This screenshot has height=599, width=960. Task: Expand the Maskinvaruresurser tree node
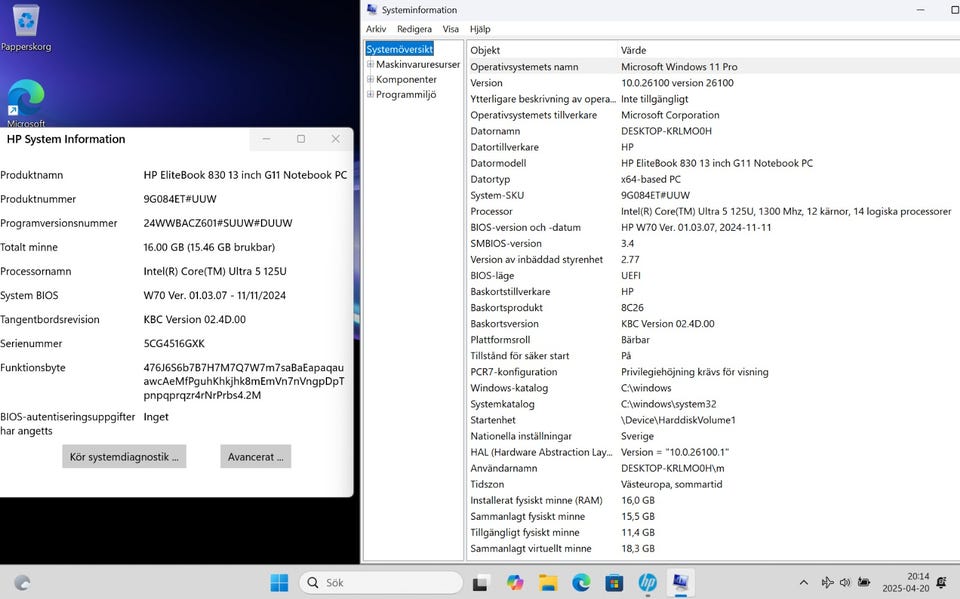click(370, 65)
